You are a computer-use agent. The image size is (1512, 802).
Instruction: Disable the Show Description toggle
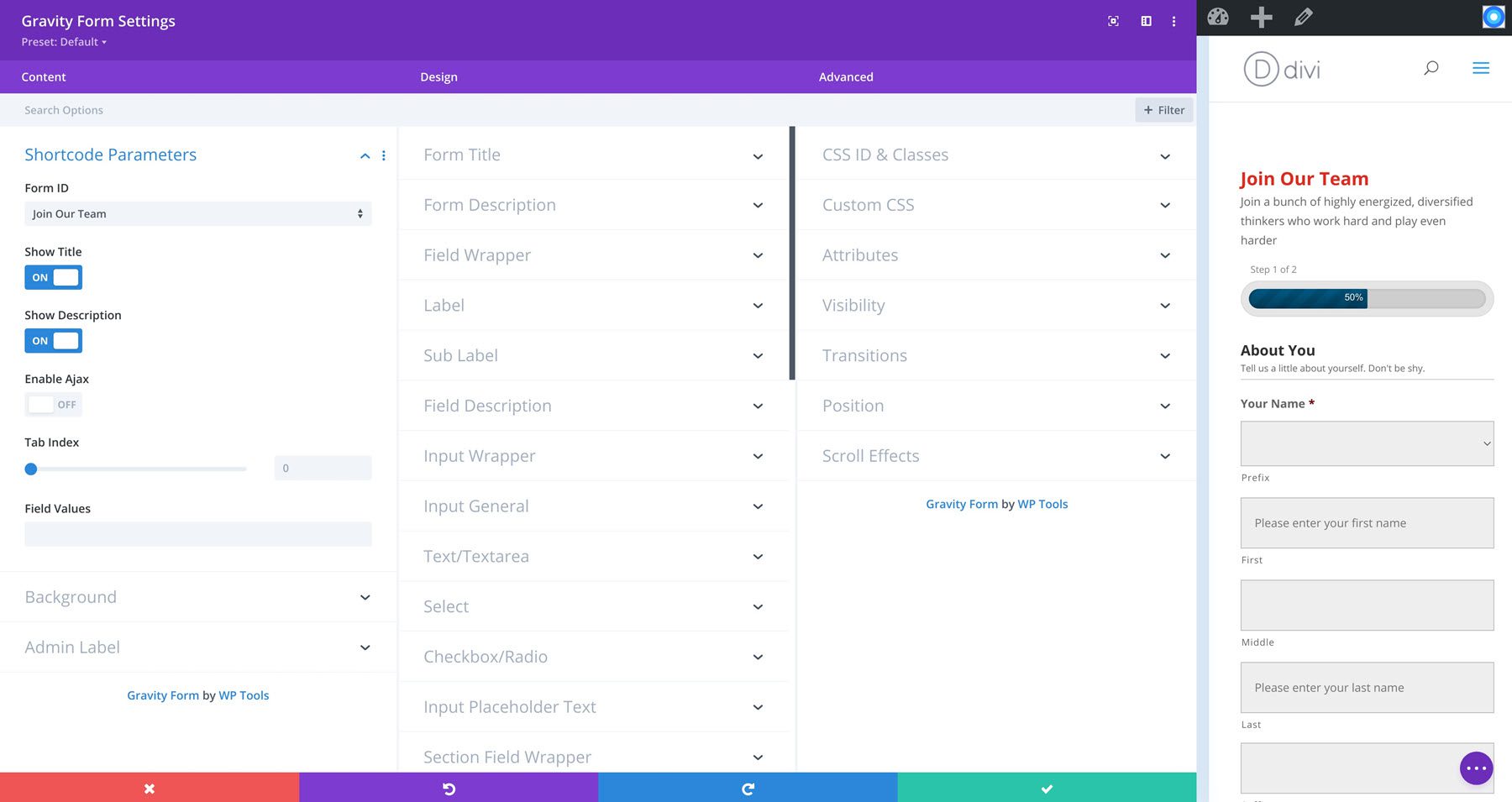(x=53, y=340)
